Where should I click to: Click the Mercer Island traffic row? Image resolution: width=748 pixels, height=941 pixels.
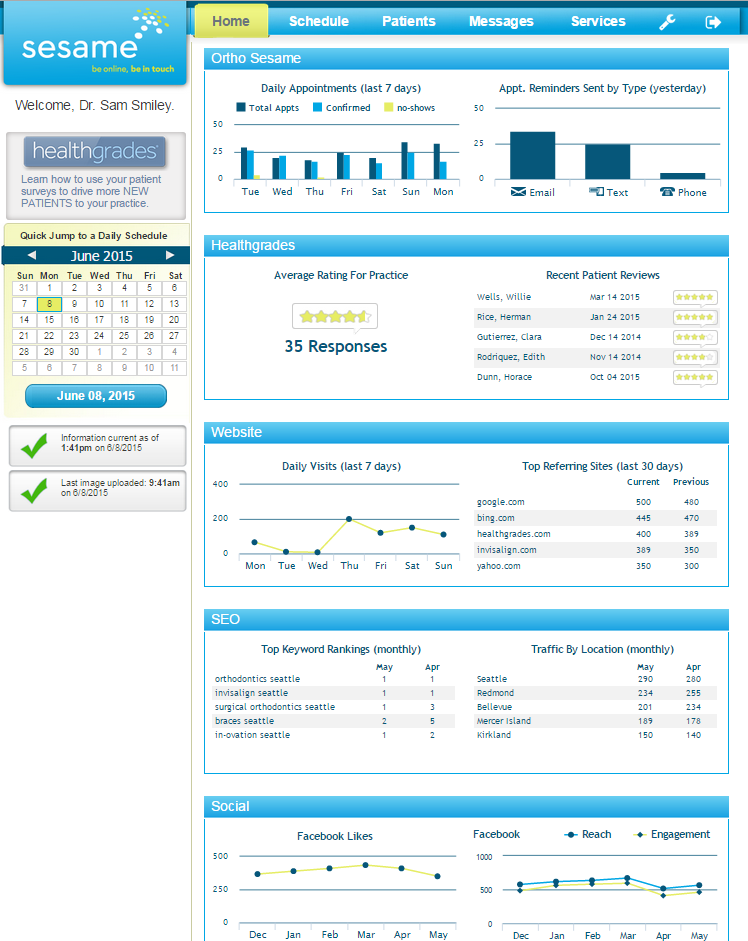tap(594, 721)
